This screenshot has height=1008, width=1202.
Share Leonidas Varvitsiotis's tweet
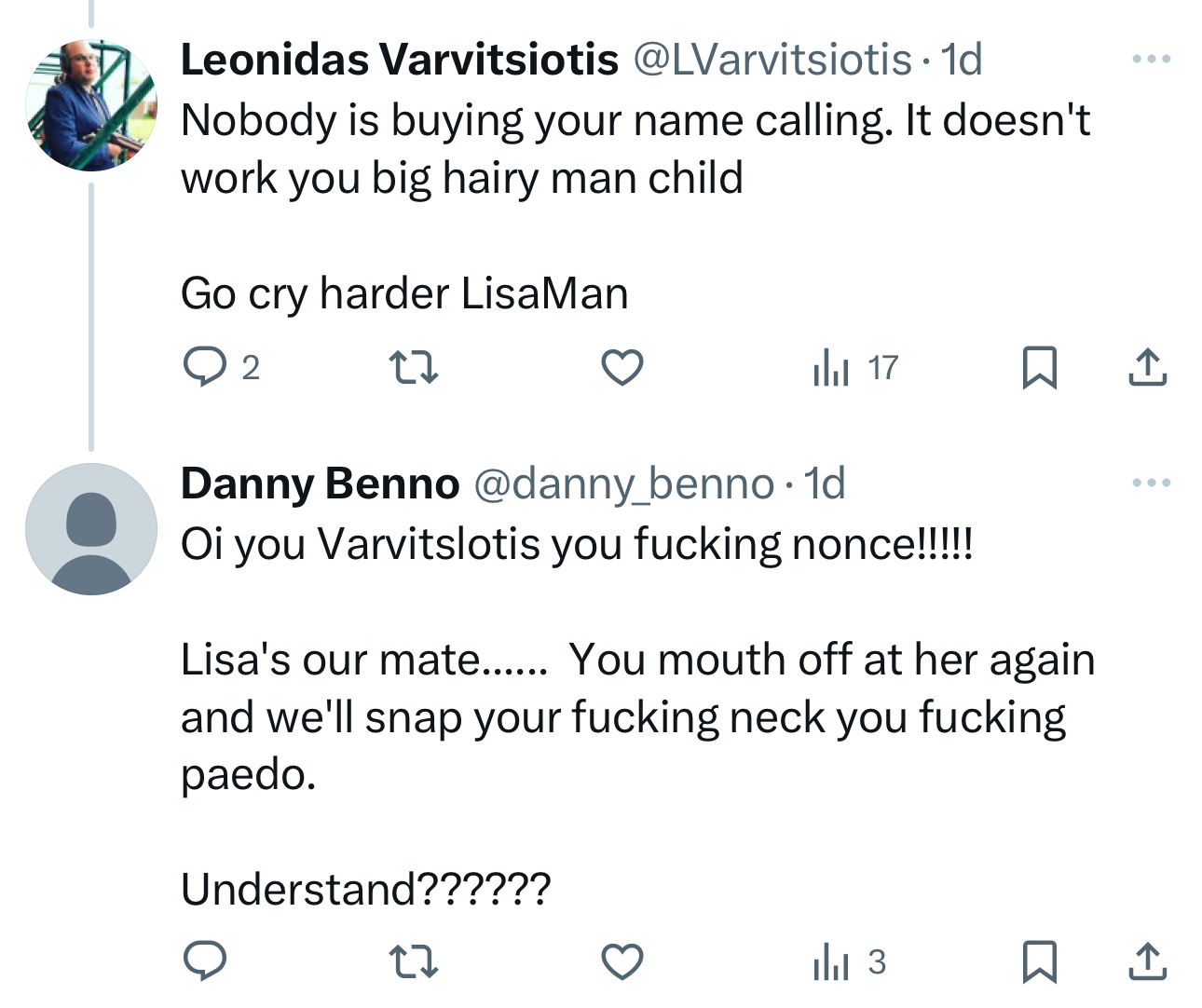point(1147,367)
